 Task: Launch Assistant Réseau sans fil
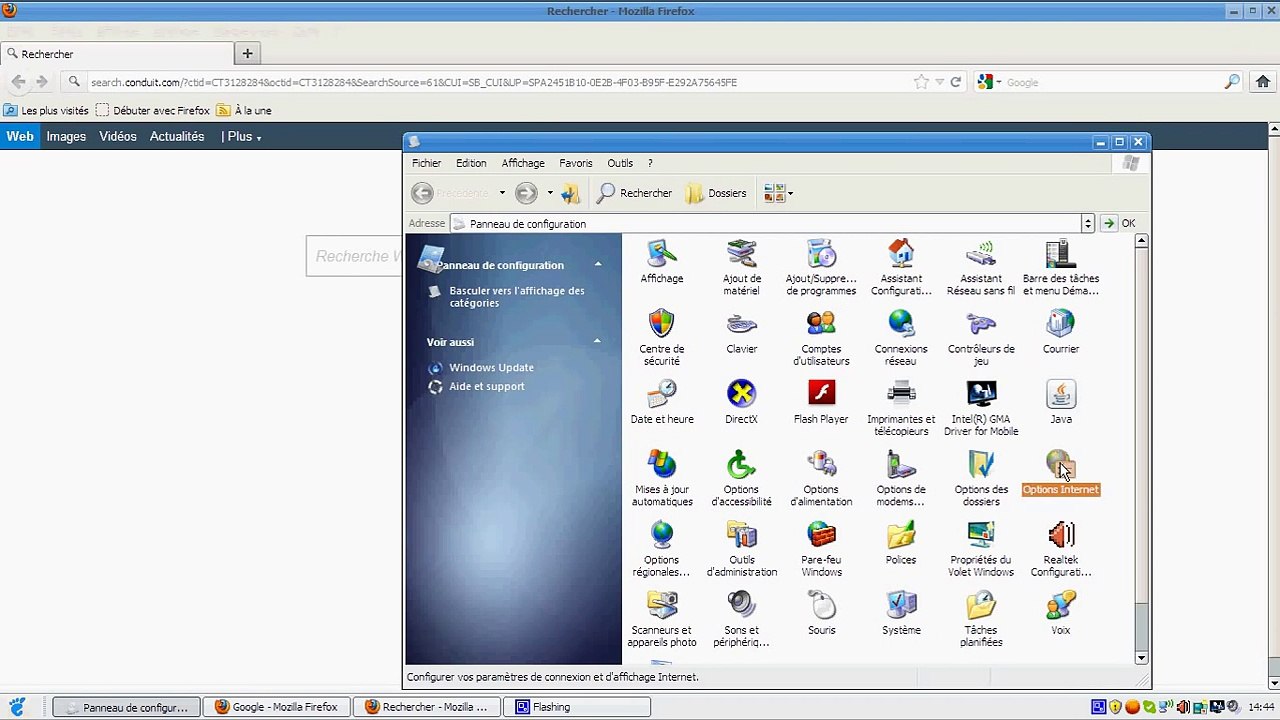click(x=981, y=267)
